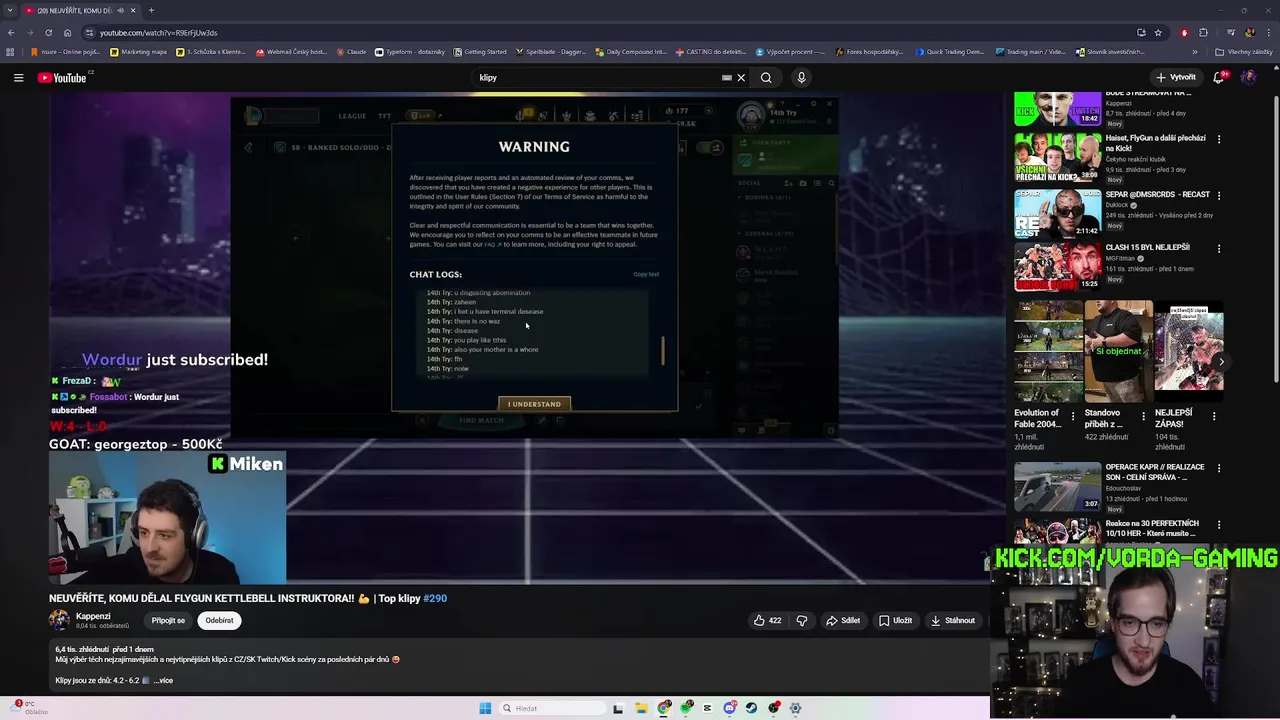Screen dimensions: 1280x720
Task: Open YouTube notifications bell
Action: [x=1220, y=77]
